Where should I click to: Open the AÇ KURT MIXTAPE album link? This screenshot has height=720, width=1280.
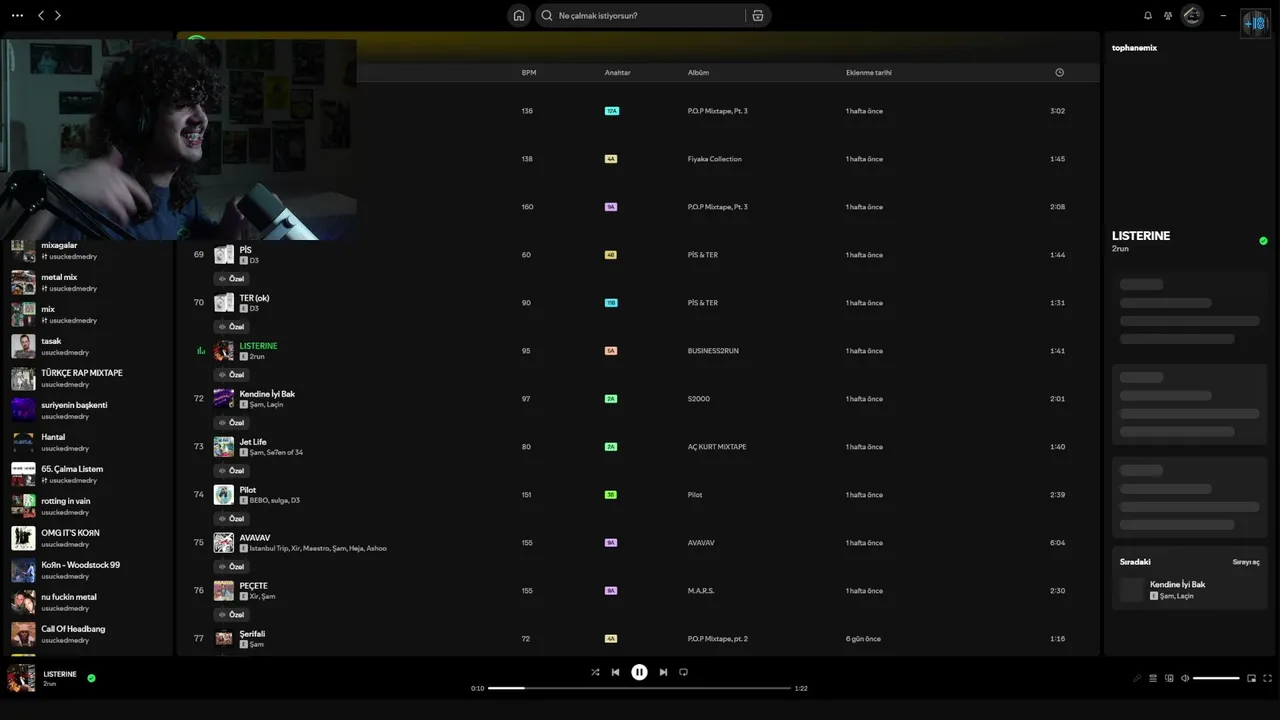[717, 447]
